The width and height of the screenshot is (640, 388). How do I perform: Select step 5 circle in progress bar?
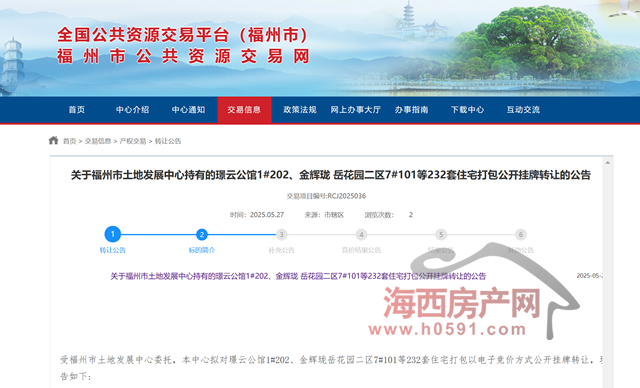(x=441, y=235)
